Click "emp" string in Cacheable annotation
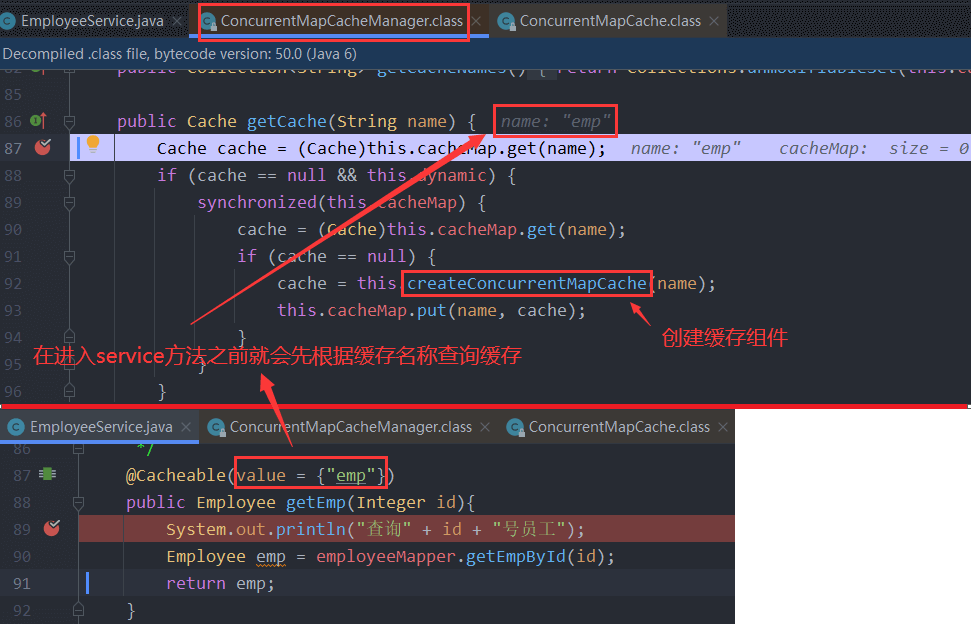The height and width of the screenshot is (624, 971). point(351,475)
